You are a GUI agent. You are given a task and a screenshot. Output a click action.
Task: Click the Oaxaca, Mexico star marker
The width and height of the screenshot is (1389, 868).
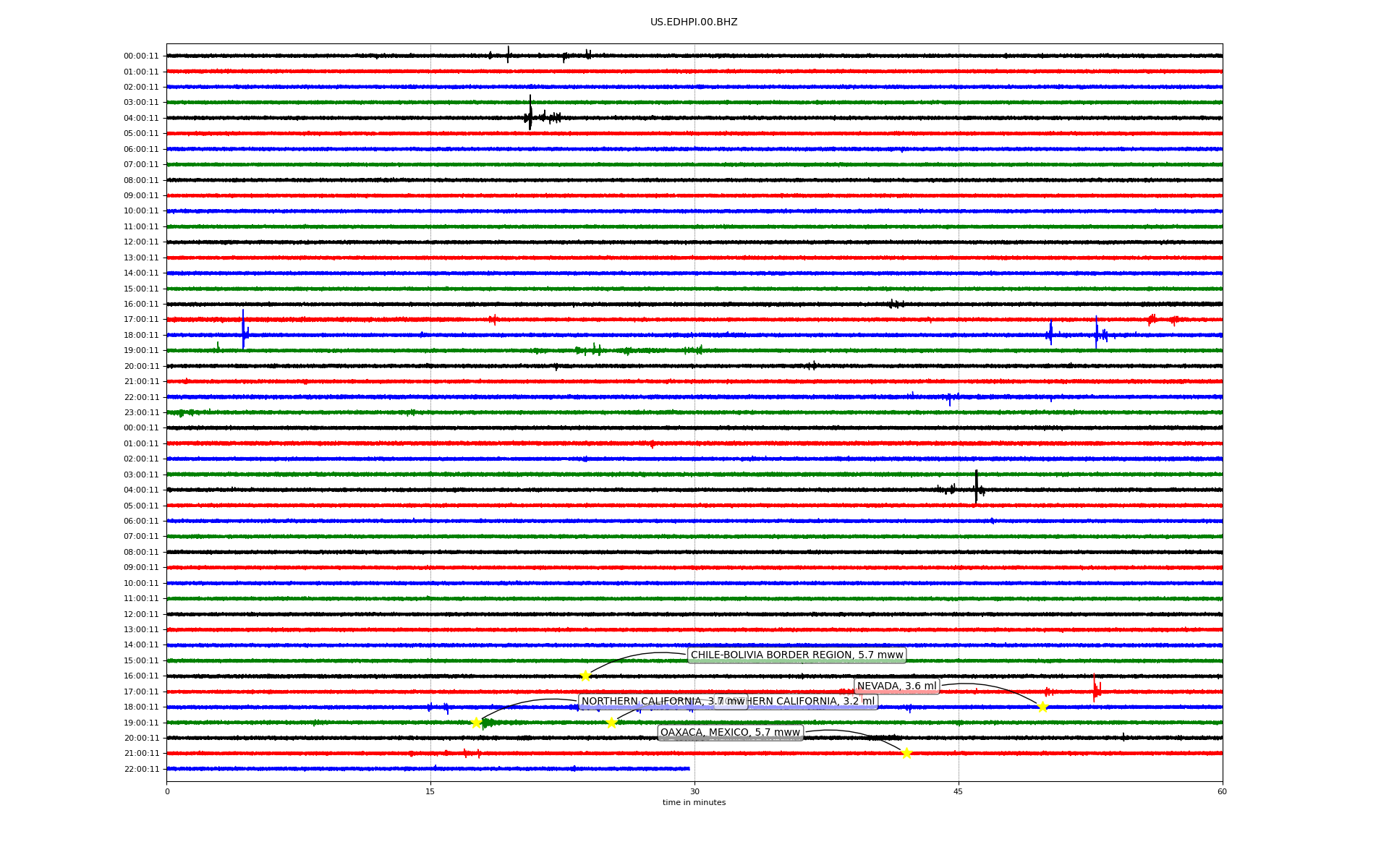pyautogui.click(x=906, y=754)
